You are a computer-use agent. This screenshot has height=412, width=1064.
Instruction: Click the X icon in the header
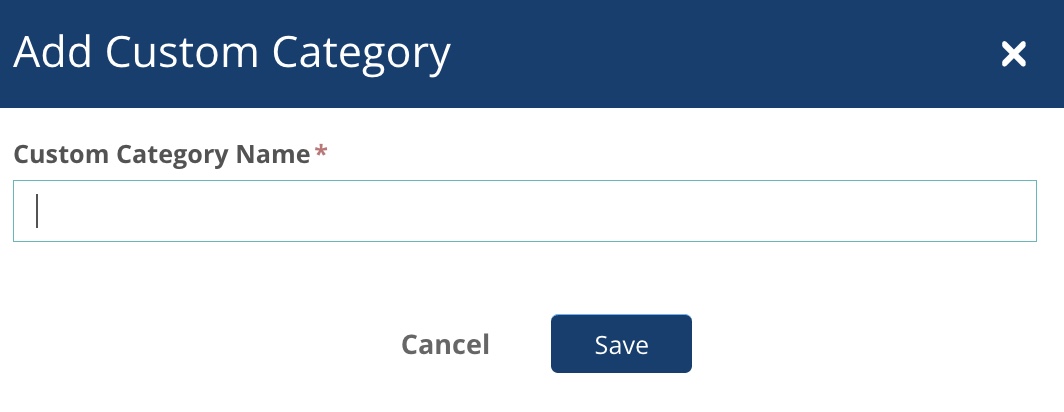pyautogui.click(x=1014, y=54)
